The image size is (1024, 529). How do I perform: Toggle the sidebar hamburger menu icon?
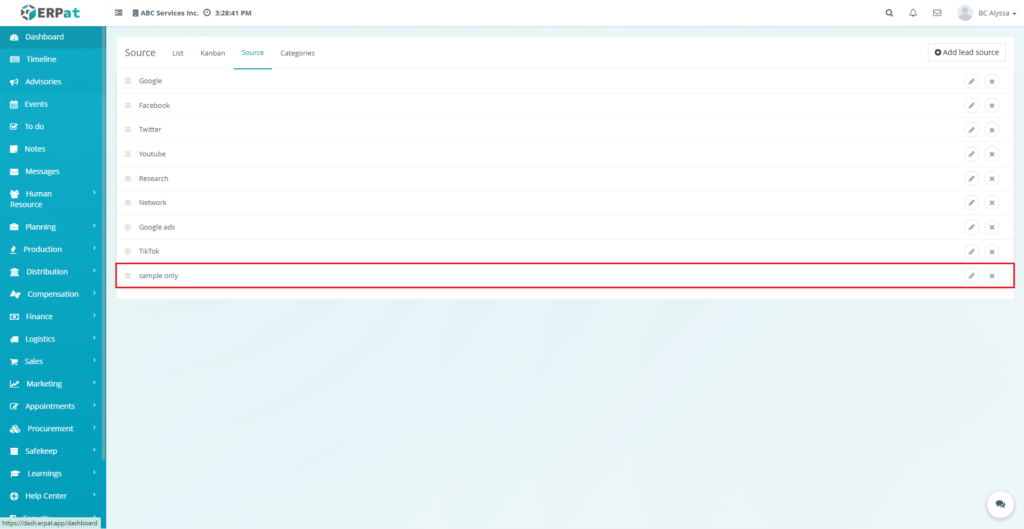(118, 12)
